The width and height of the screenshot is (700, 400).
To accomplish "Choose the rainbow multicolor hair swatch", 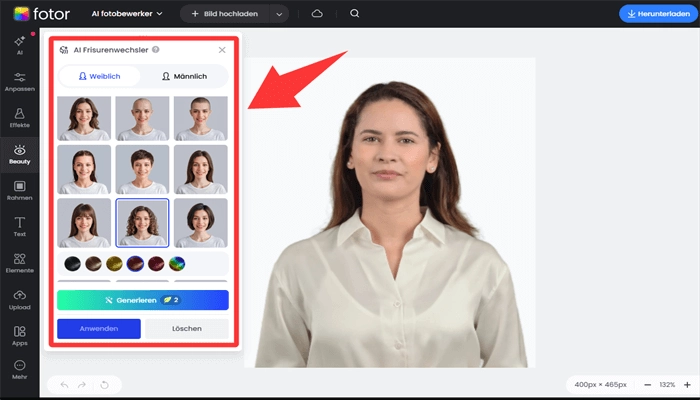I will click(177, 264).
